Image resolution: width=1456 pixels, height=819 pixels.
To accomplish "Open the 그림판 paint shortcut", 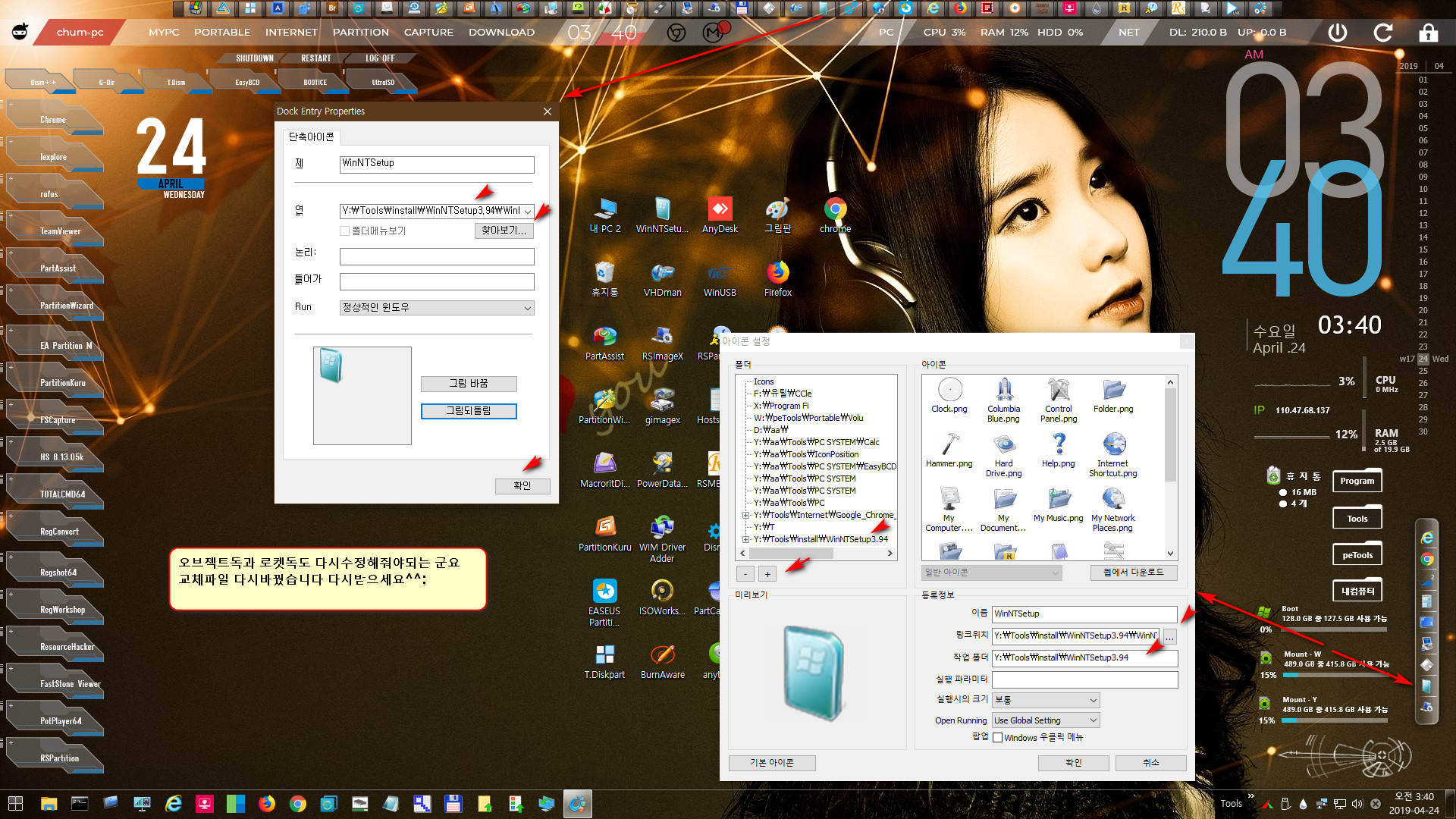I will tap(777, 215).
